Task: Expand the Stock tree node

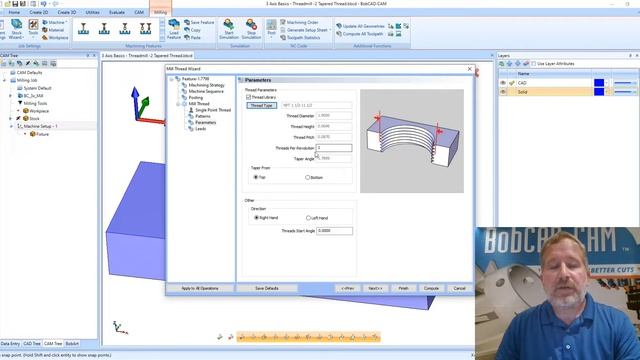Action: pos(11,118)
